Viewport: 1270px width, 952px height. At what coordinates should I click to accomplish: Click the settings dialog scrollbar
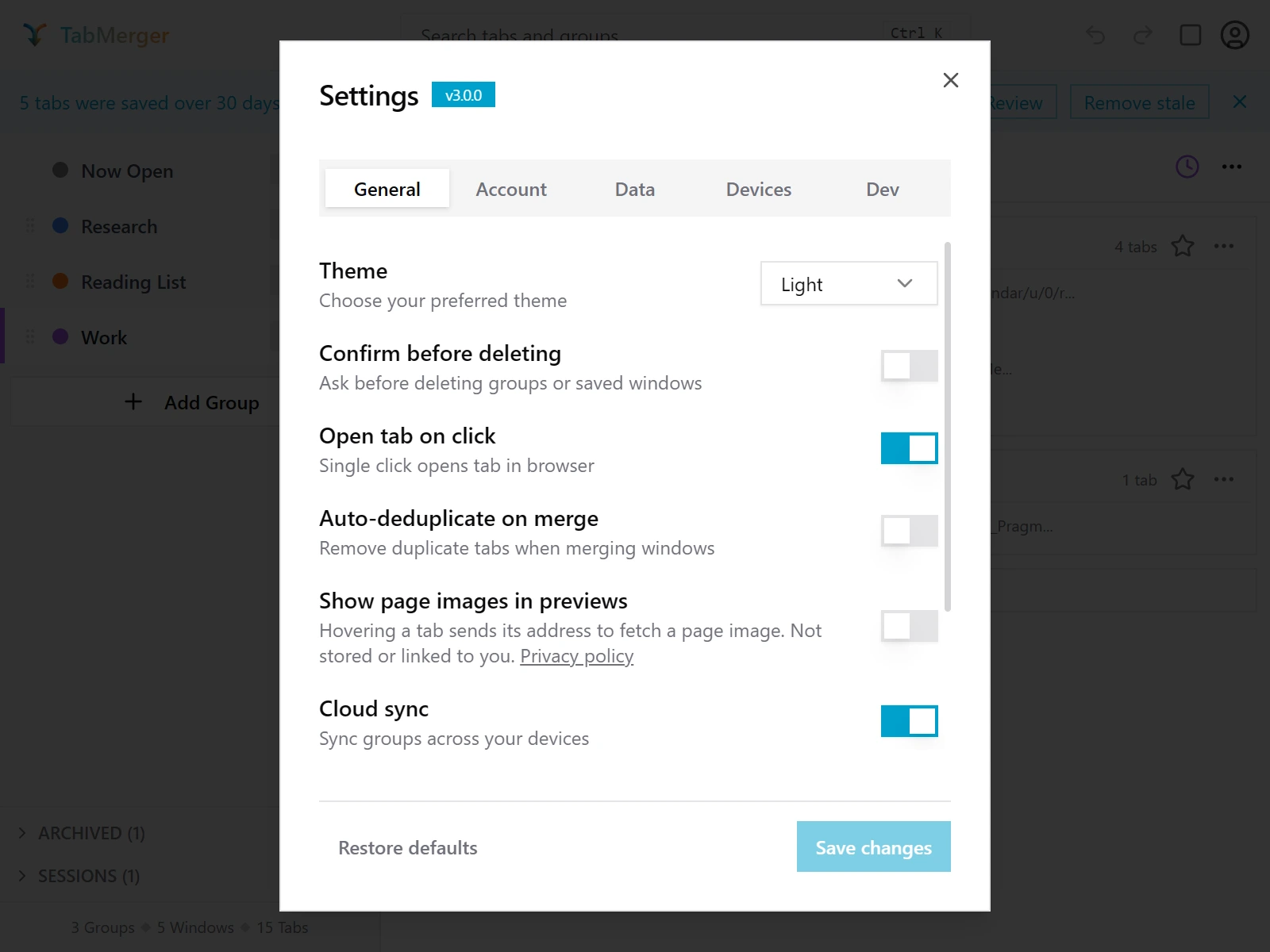point(948,427)
